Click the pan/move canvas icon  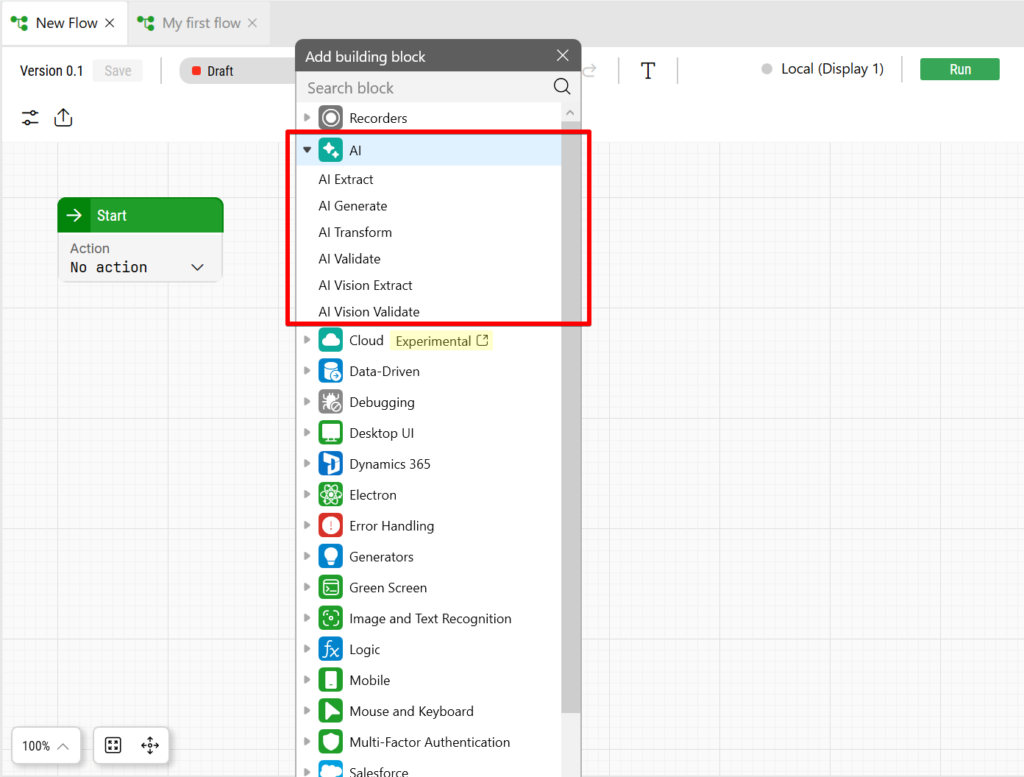pos(150,745)
